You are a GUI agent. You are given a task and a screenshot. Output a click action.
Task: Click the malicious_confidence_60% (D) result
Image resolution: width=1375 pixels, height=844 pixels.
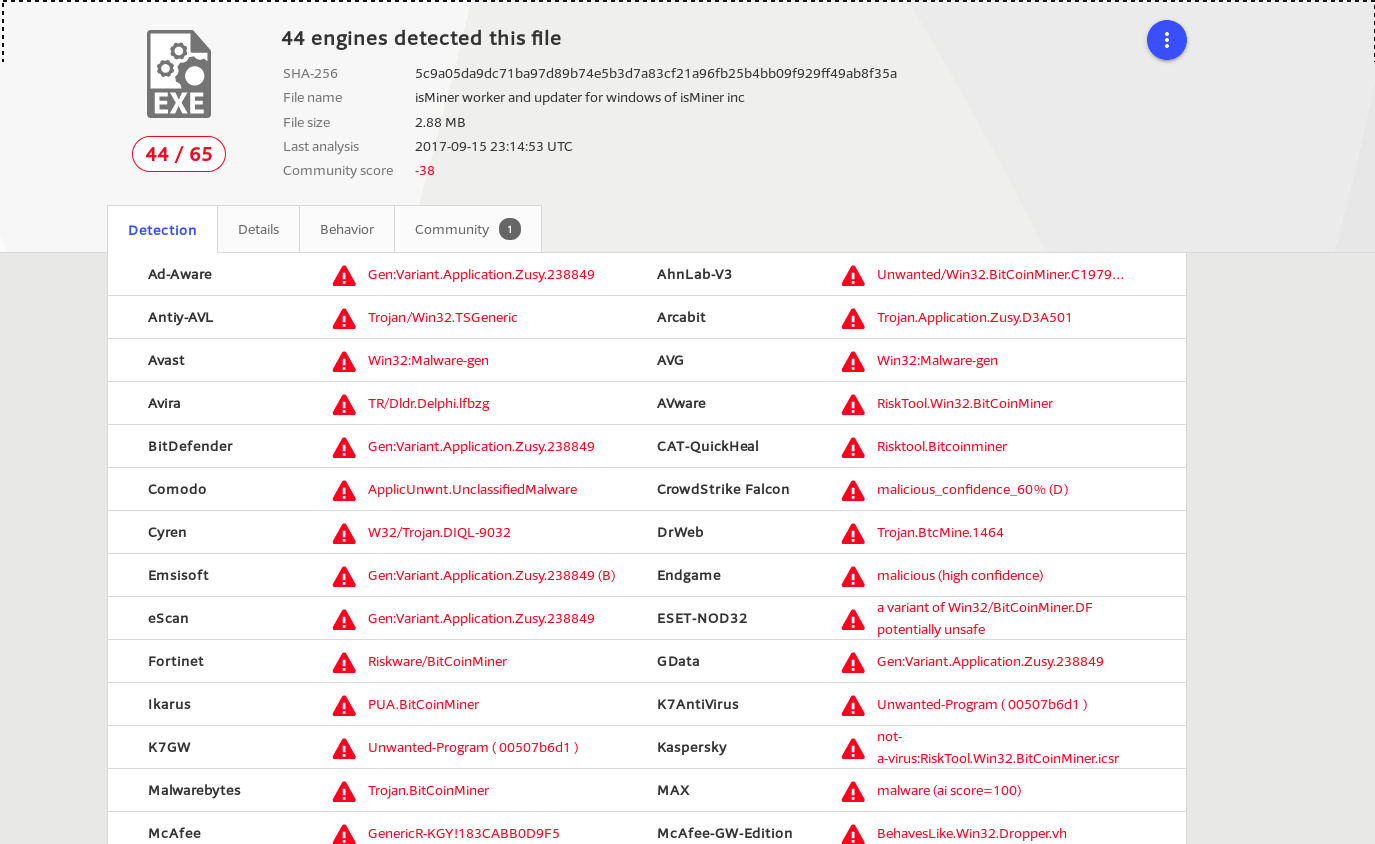tap(973, 489)
